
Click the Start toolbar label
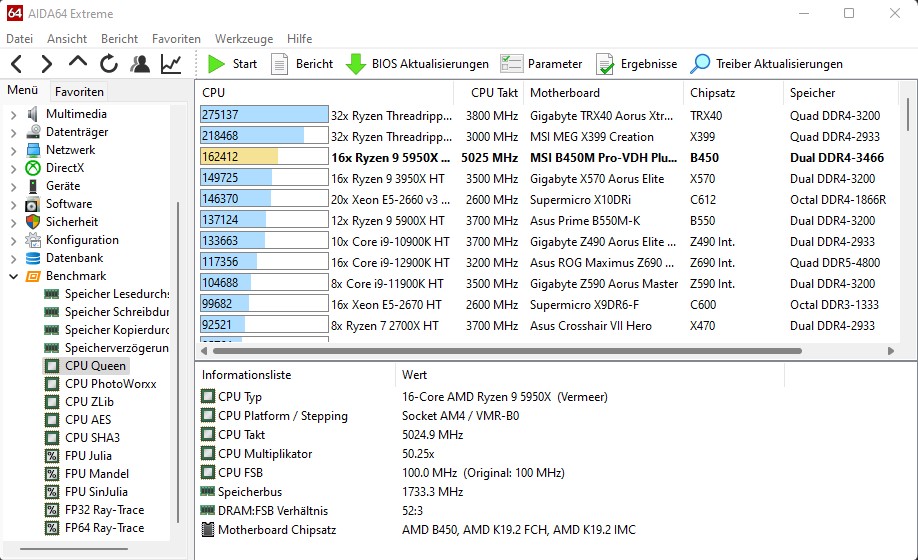(x=245, y=64)
